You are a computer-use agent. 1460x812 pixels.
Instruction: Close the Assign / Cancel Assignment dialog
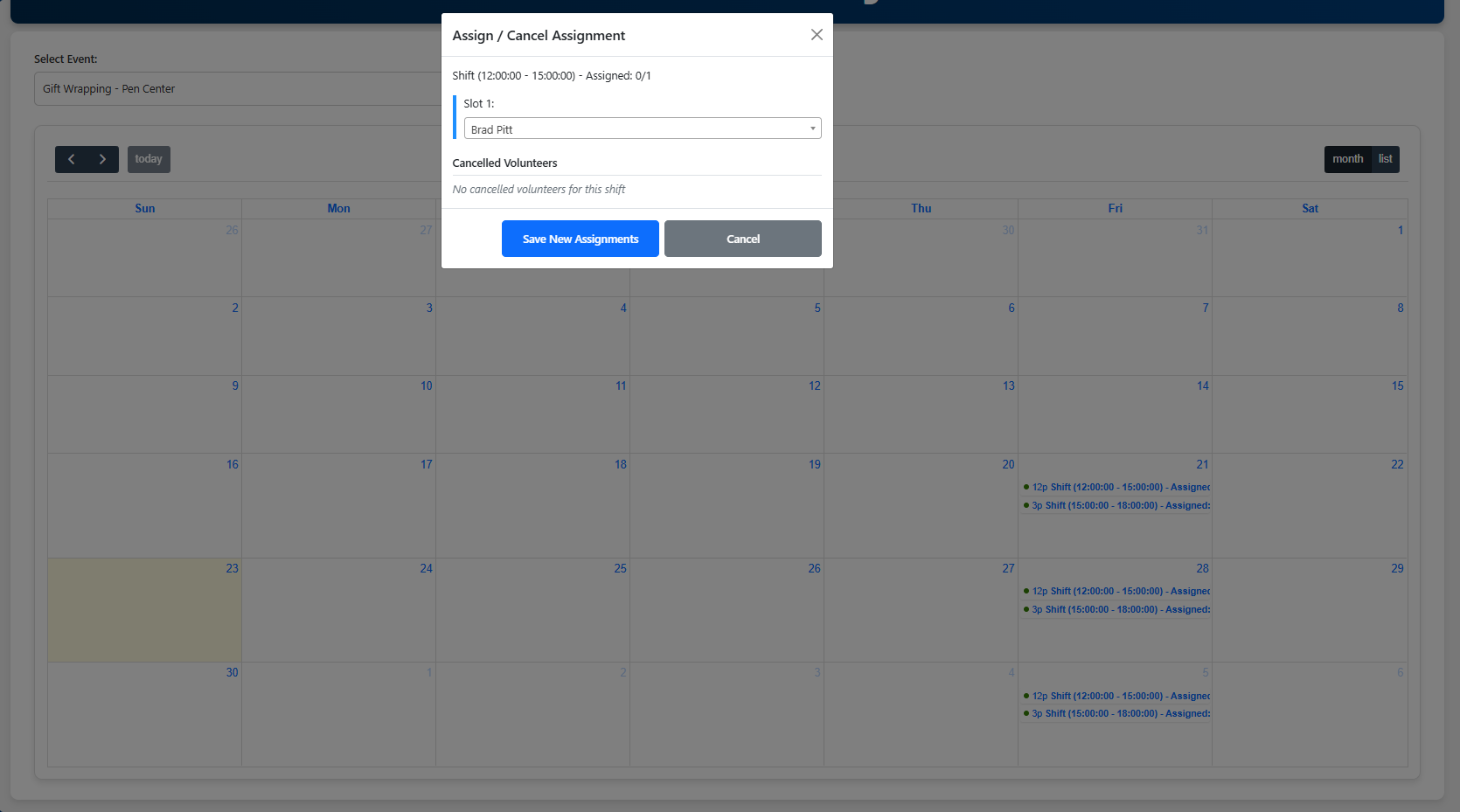(x=816, y=34)
